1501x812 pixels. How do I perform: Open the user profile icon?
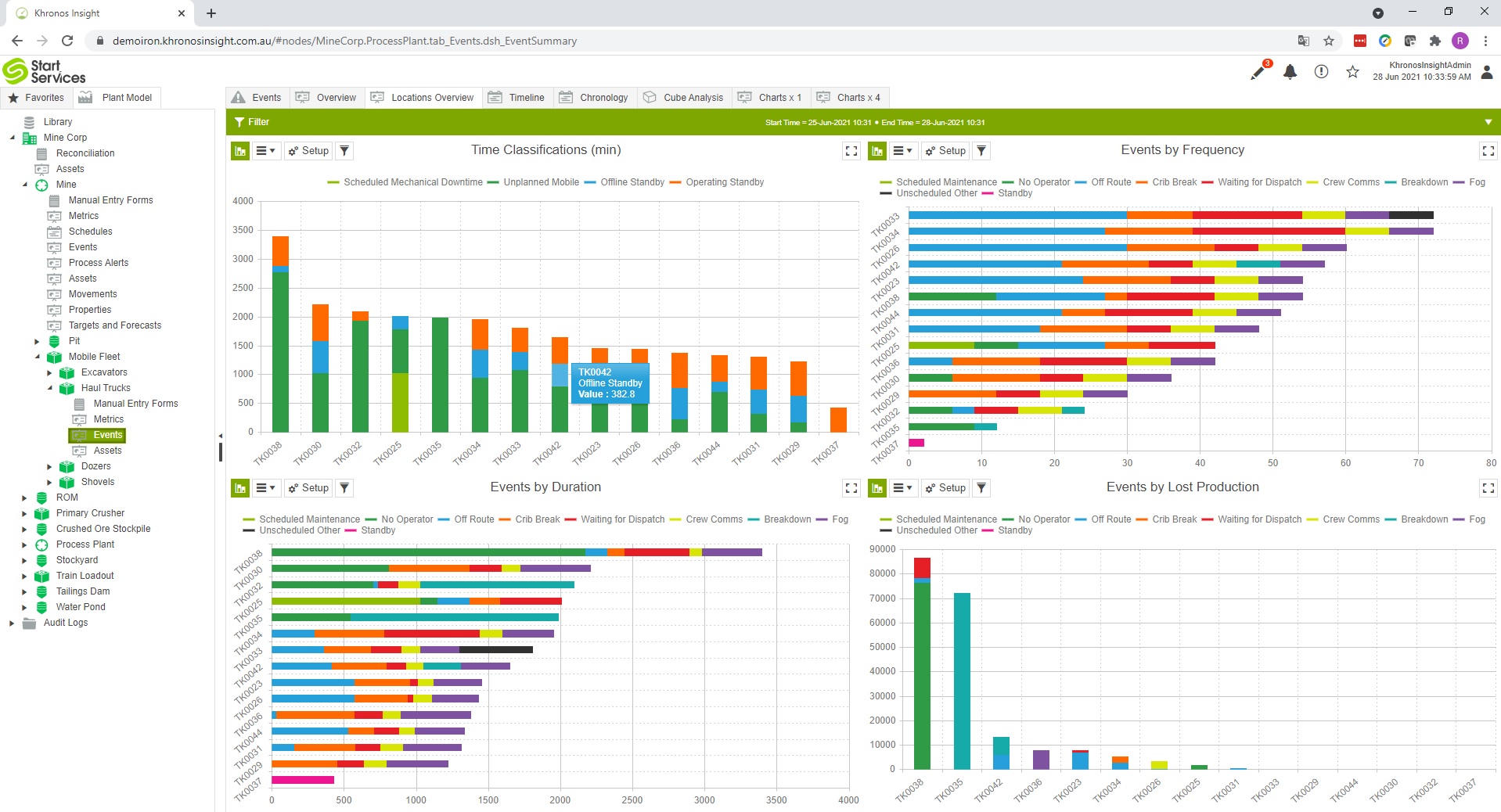click(x=1487, y=72)
